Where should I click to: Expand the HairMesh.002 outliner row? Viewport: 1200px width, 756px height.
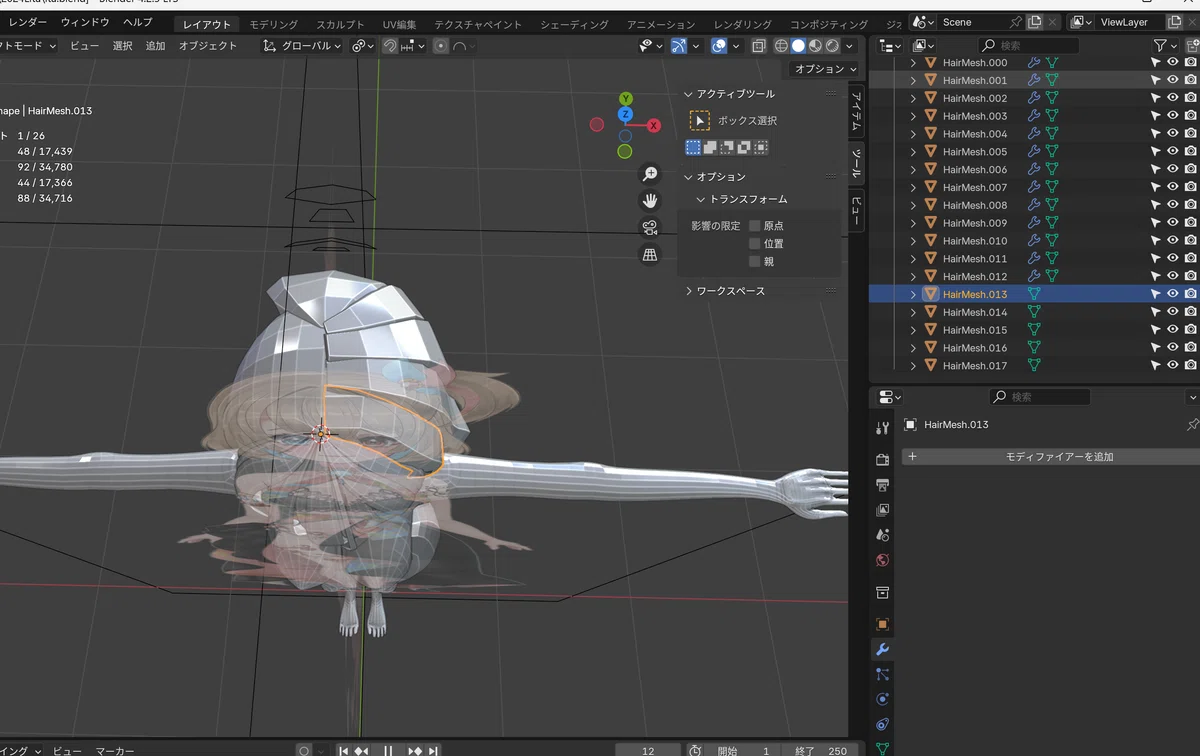(913, 98)
